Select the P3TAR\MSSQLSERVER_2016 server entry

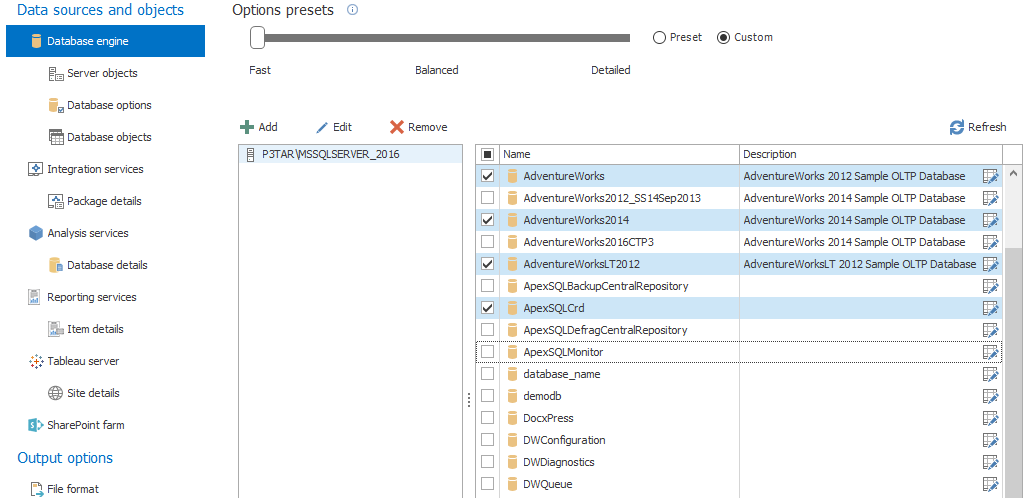330,154
